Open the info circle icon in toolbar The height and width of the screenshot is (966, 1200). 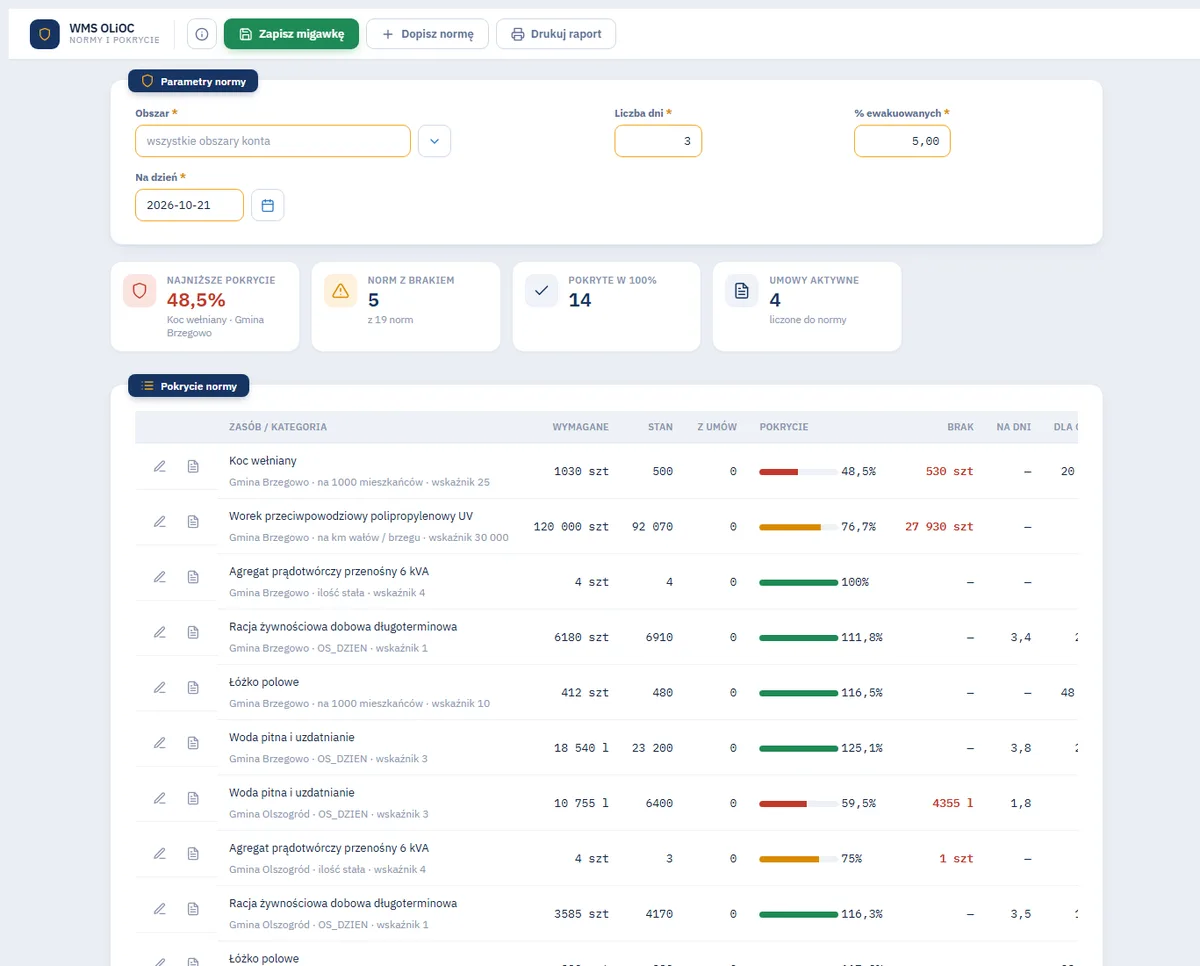pyautogui.click(x=202, y=34)
